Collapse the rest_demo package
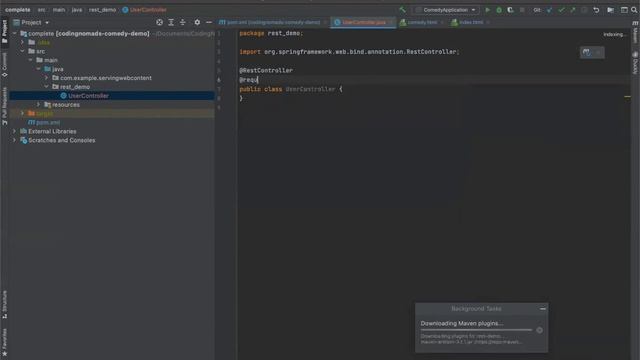Image resolution: width=640 pixels, height=360 pixels. pyautogui.click(x=47, y=87)
